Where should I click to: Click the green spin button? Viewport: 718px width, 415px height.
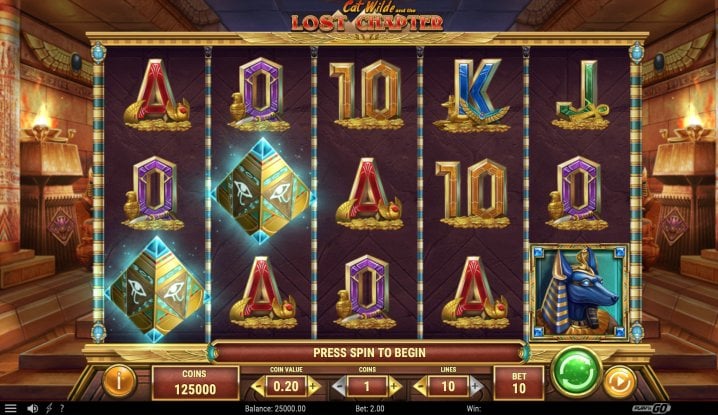pyautogui.click(x=576, y=371)
